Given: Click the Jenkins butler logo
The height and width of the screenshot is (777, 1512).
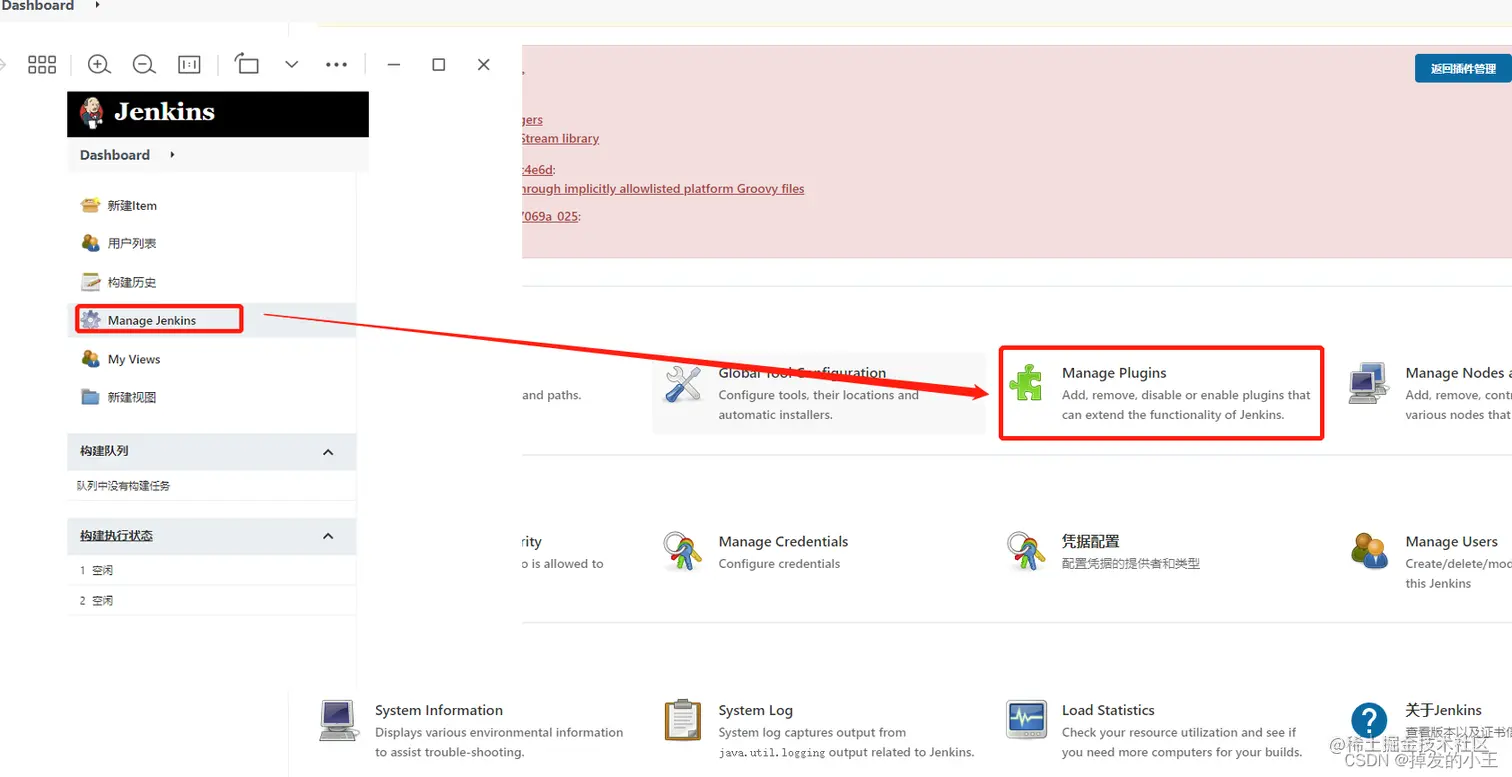Looking at the screenshot, I should click(91, 112).
